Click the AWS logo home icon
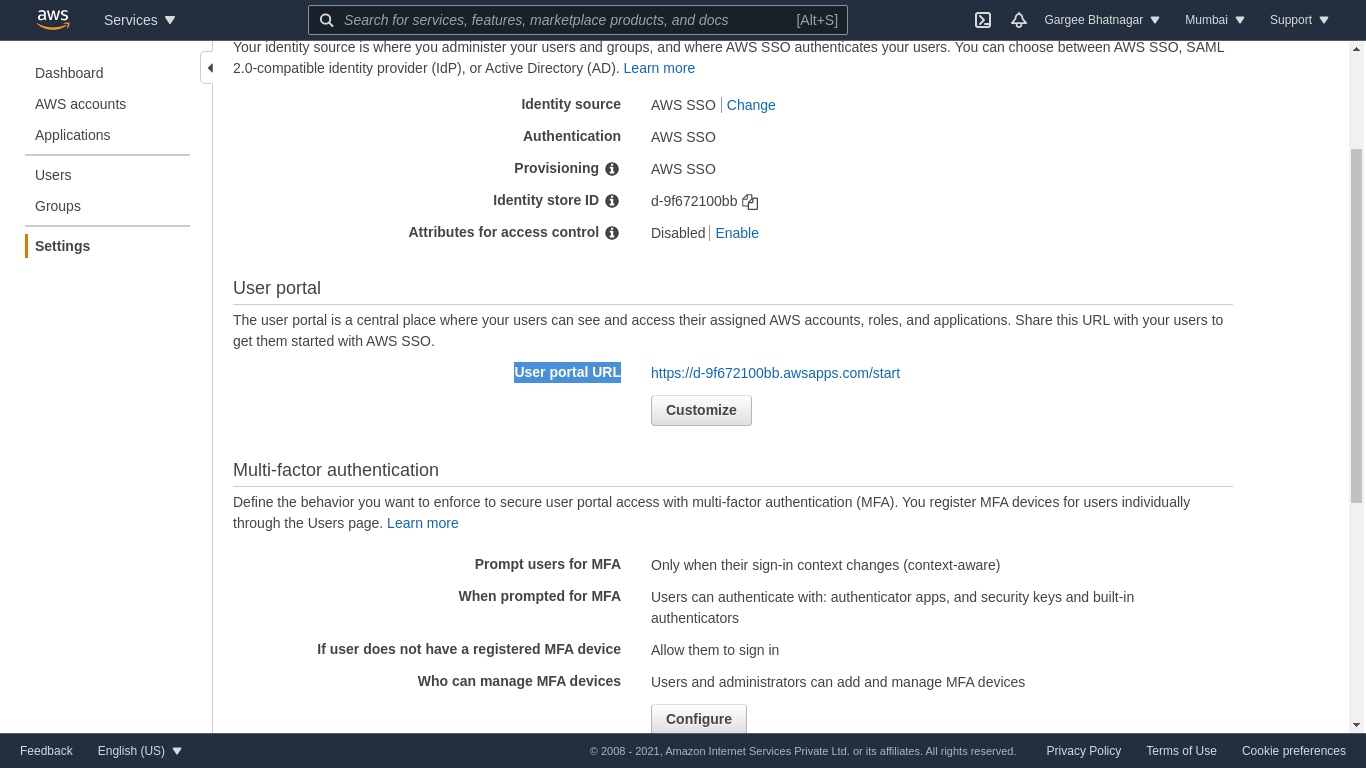 (52, 20)
